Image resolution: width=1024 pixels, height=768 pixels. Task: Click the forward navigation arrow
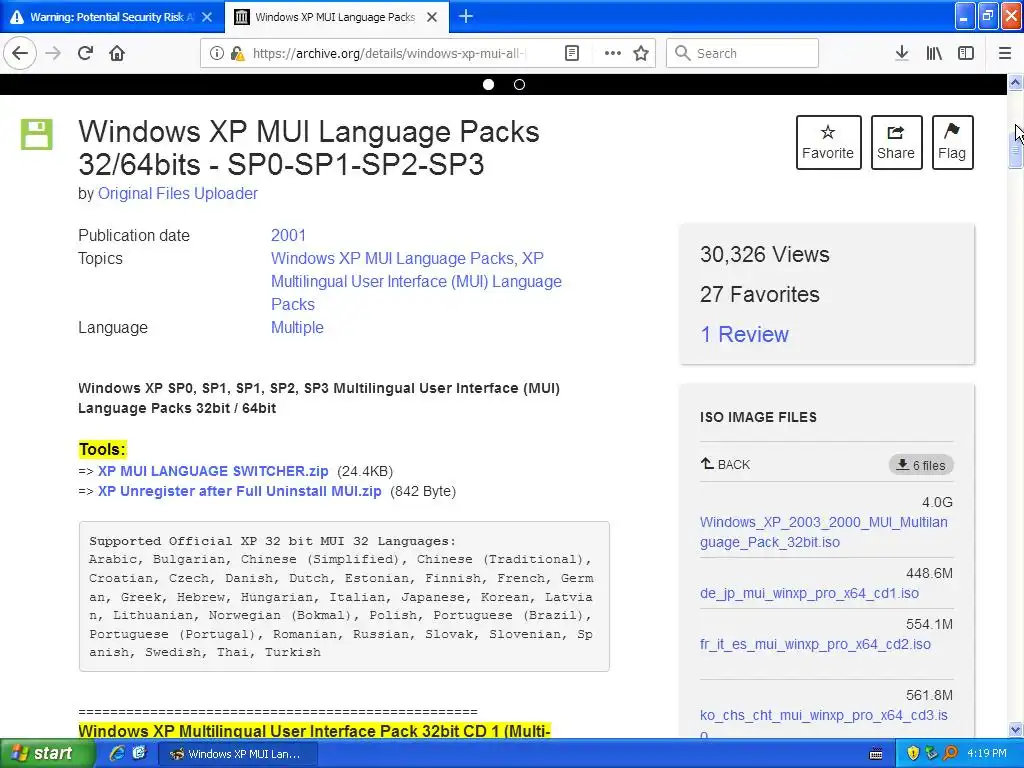[x=54, y=53]
